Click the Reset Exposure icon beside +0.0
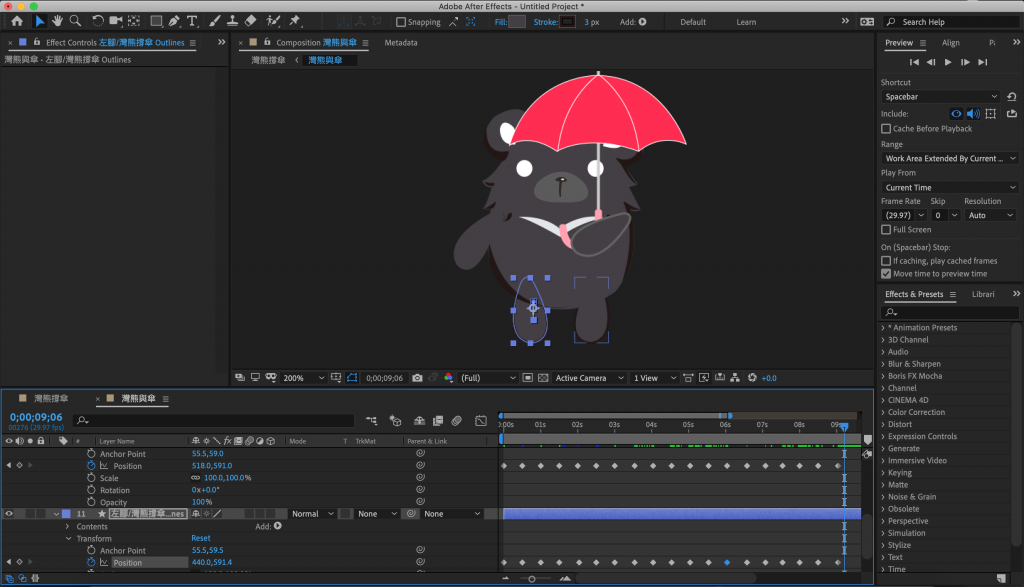1024x587 pixels. 752,378
